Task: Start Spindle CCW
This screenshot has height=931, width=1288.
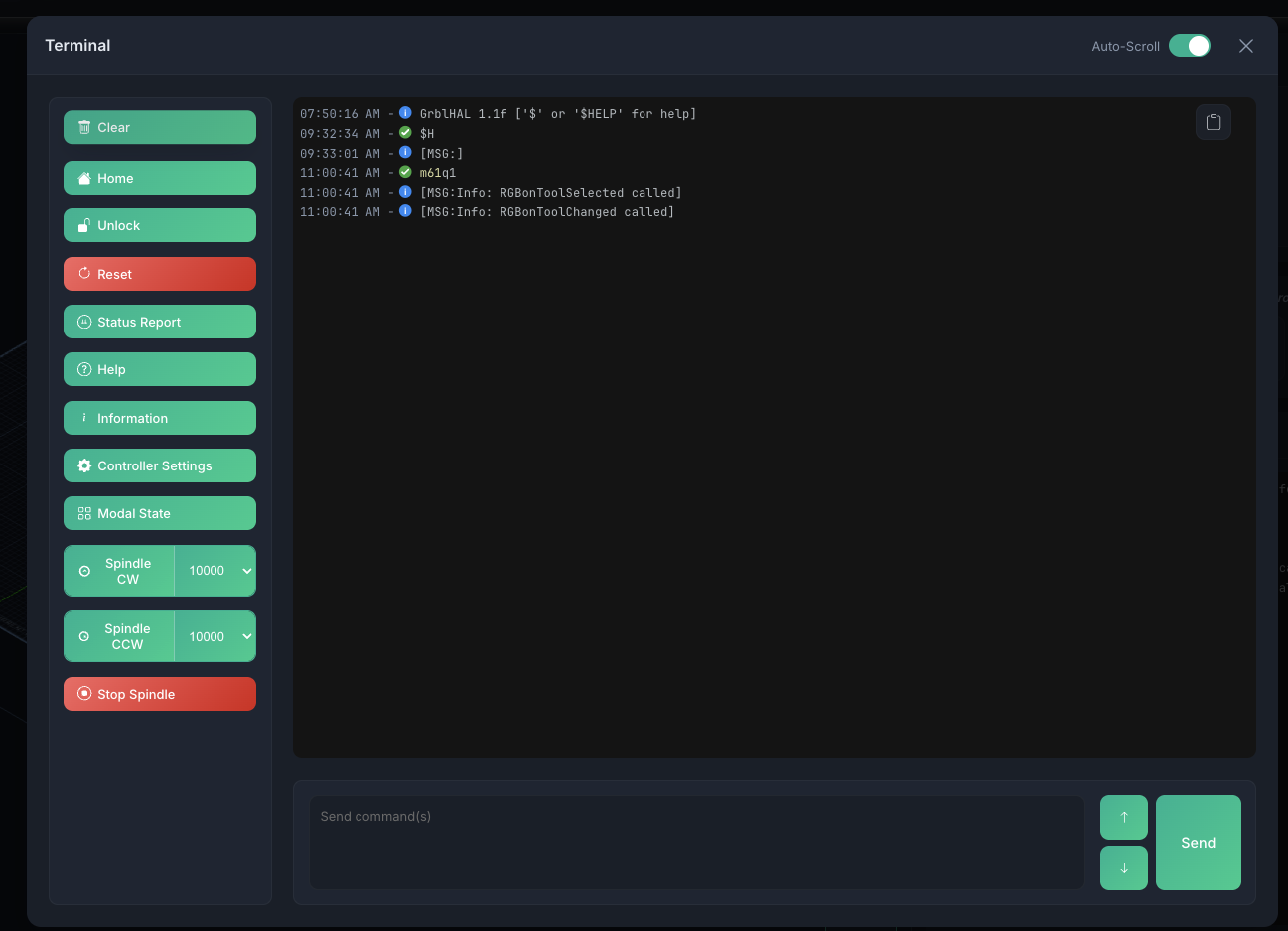Action: (x=119, y=636)
